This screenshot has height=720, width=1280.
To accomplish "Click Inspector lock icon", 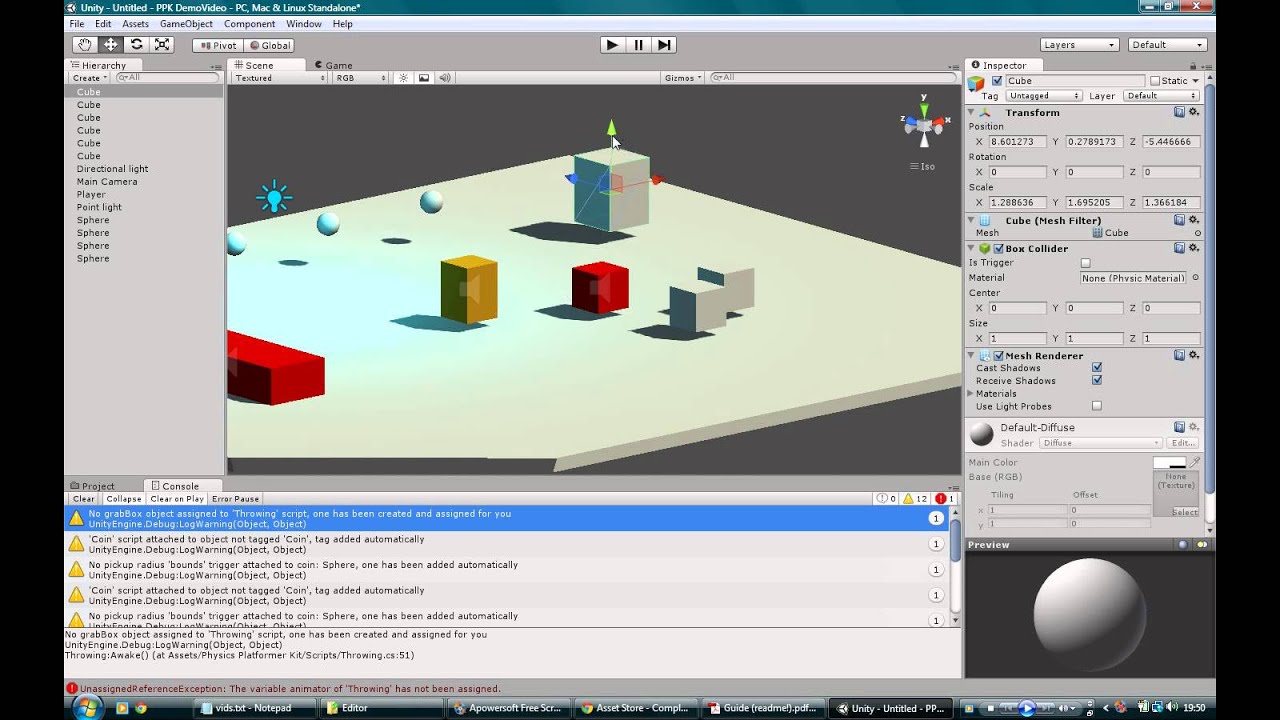I will pyautogui.click(x=1195, y=65).
